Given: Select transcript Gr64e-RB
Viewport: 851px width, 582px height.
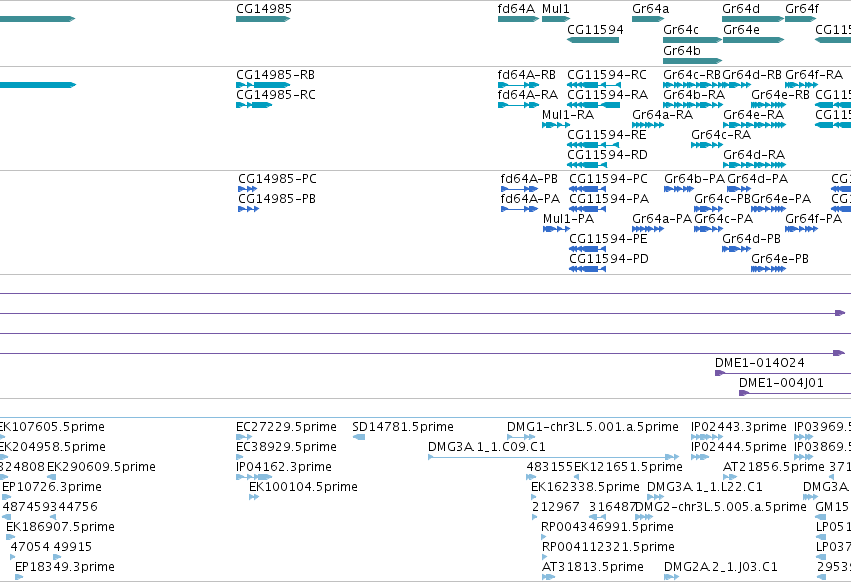Looking at the screenshot, I should pyautogui.click(x=768, y=105).
